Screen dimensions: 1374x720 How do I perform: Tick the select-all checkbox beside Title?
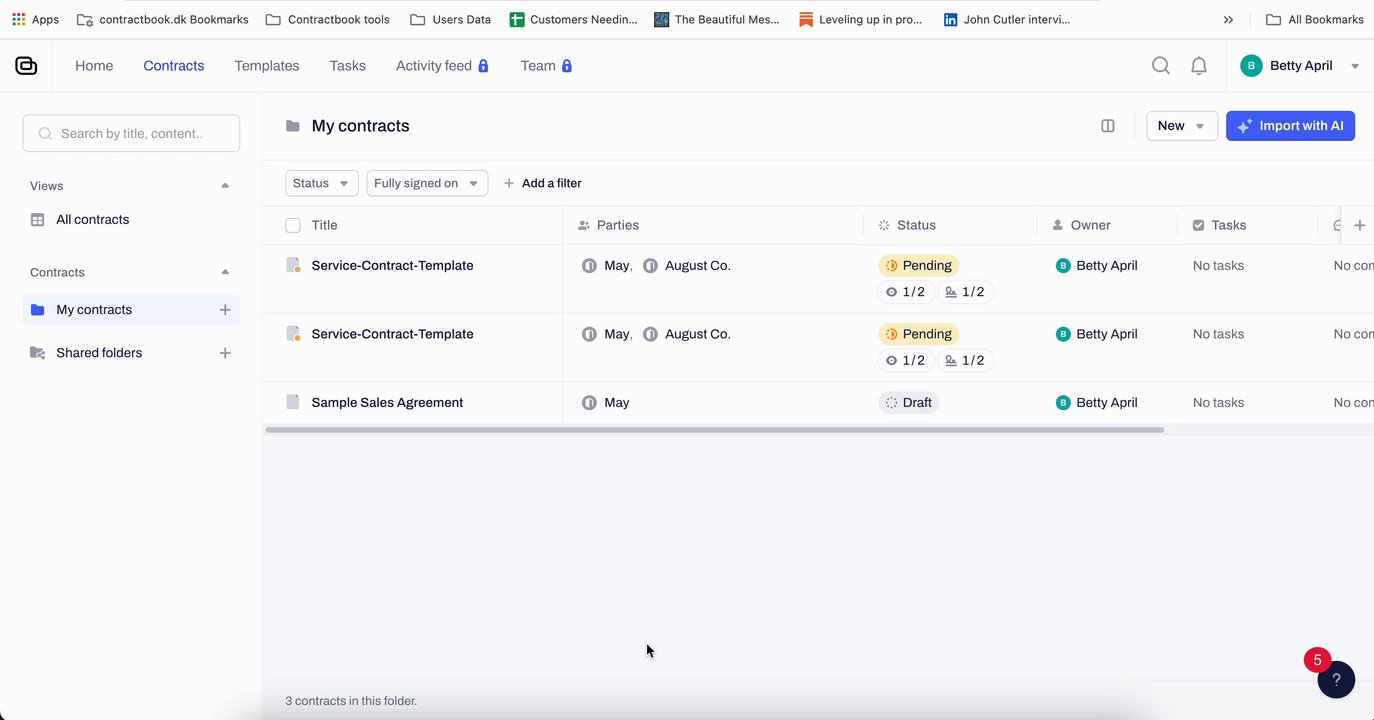[293, 226]
